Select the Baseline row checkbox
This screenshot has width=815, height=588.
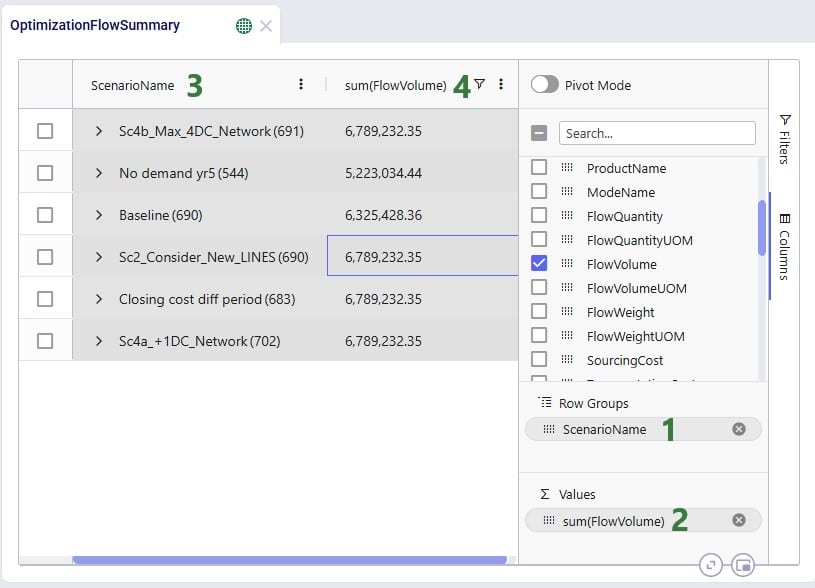tap(45, 215)
